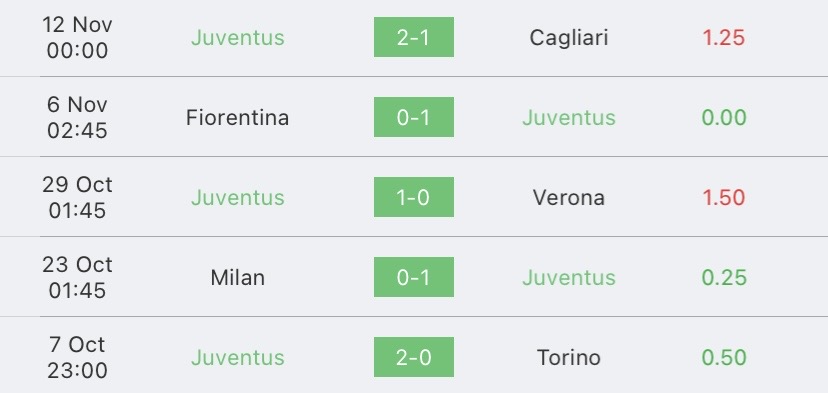Click the 0.50 handicap value
This screenshot has width=828, height=393.
point(723,358)
